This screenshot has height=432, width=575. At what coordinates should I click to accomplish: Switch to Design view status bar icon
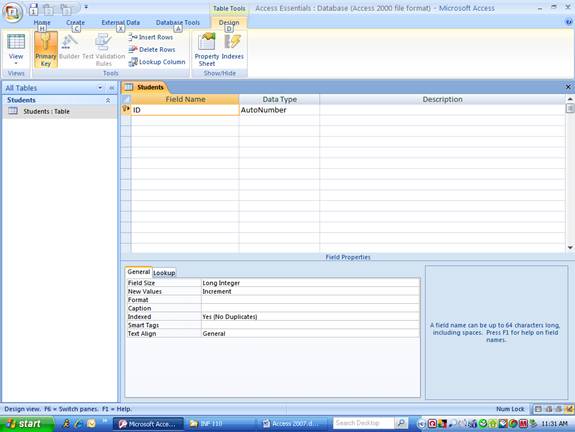click(x=569, y=409)
